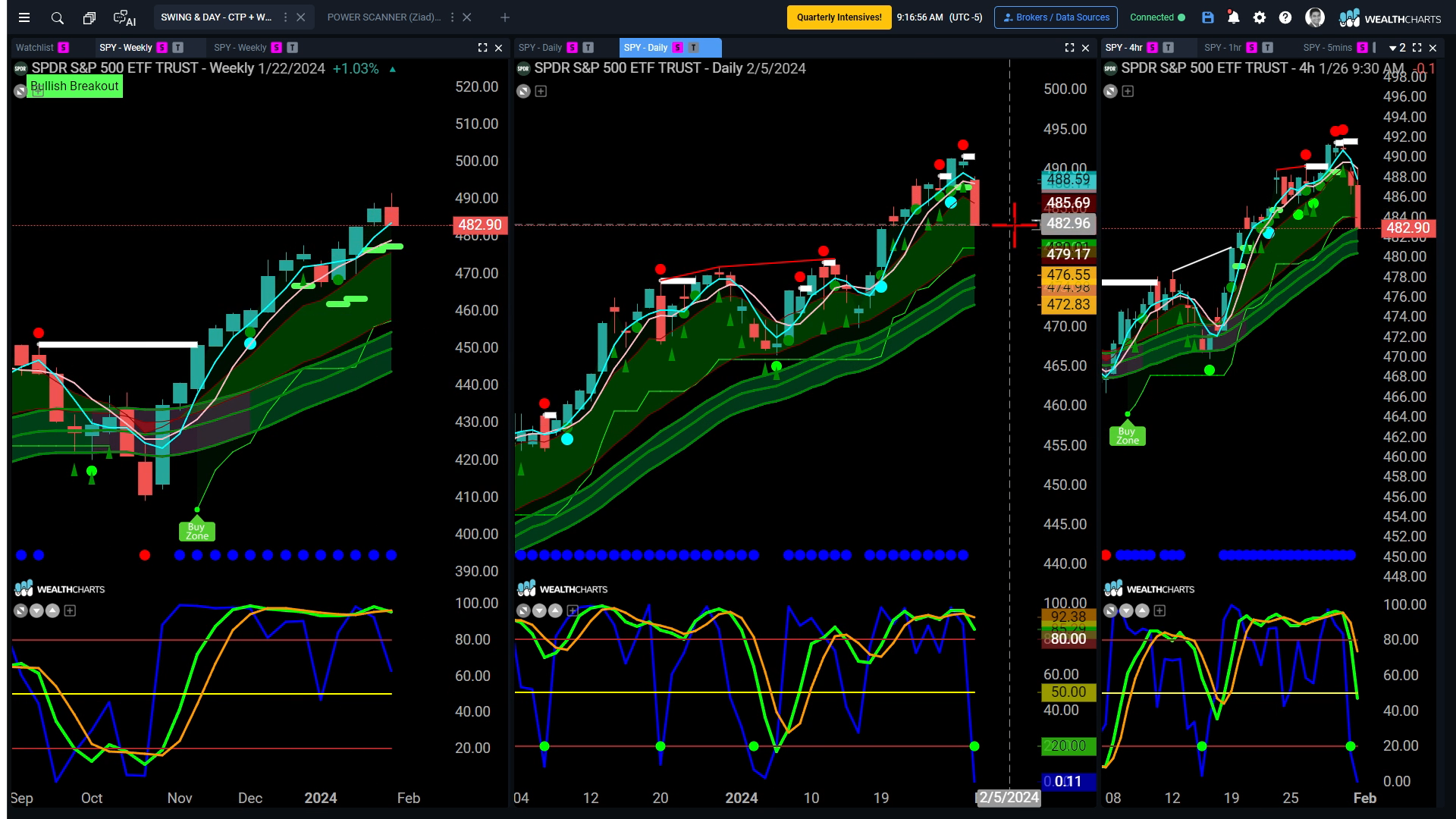Maximize the weekly chart panel
The image size is (1456, 819).
tap(482, 48)
